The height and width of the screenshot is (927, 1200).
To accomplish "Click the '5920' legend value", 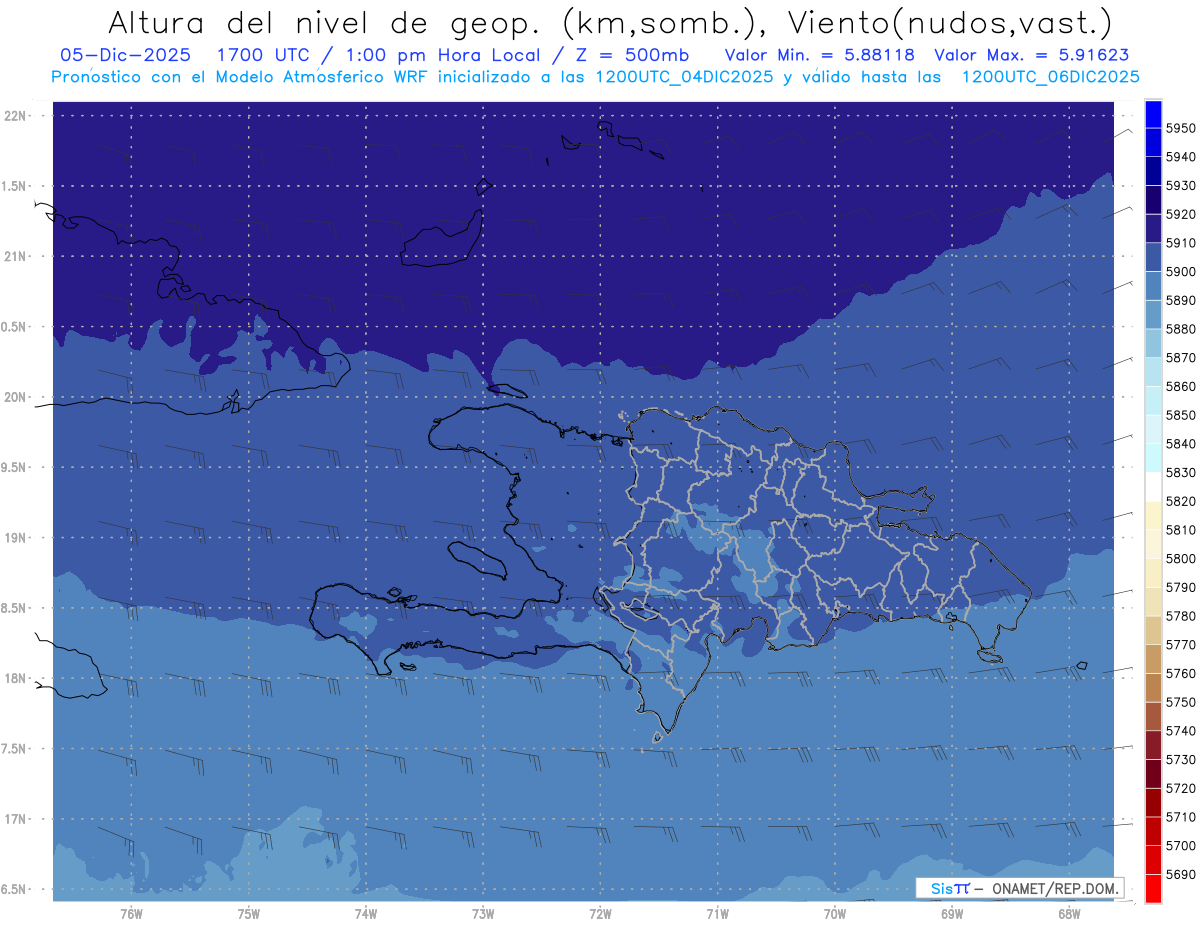I will [1180, 214].
